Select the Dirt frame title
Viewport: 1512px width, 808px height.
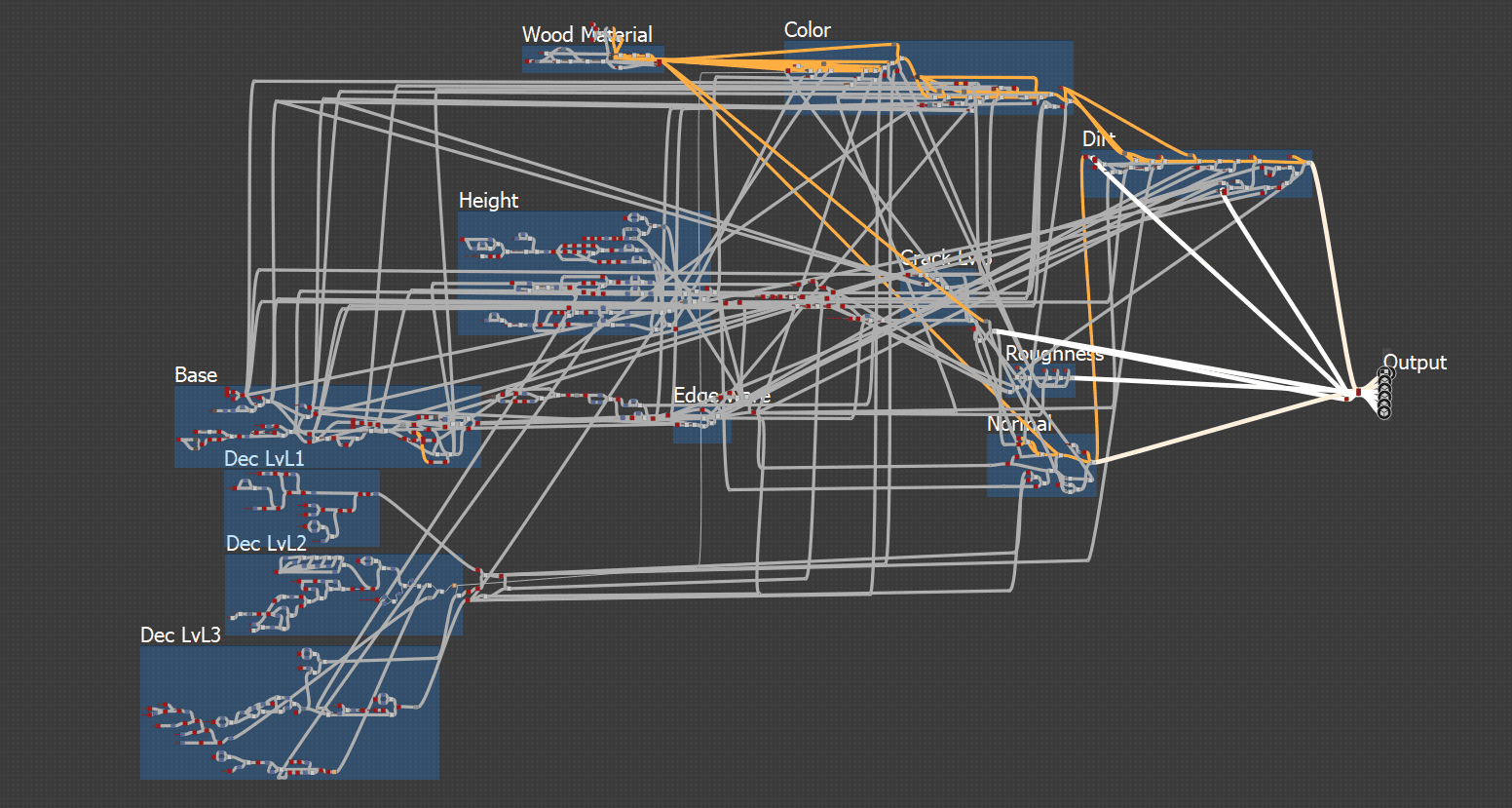click(x=1099, y=139)
